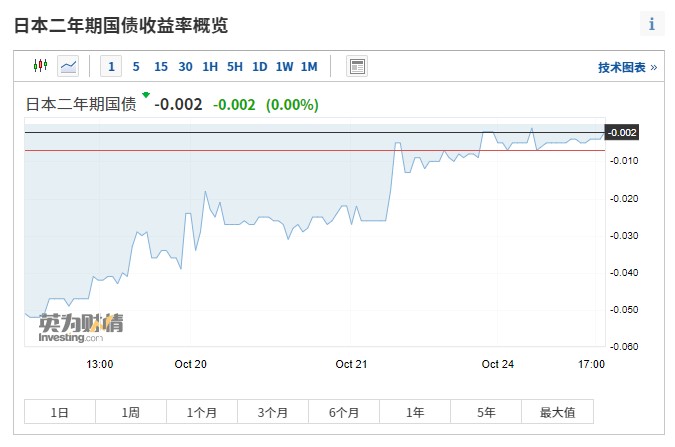Switch to candlestick chart type
The width and height of the screenshot is (675, 447).
[40, 67]
